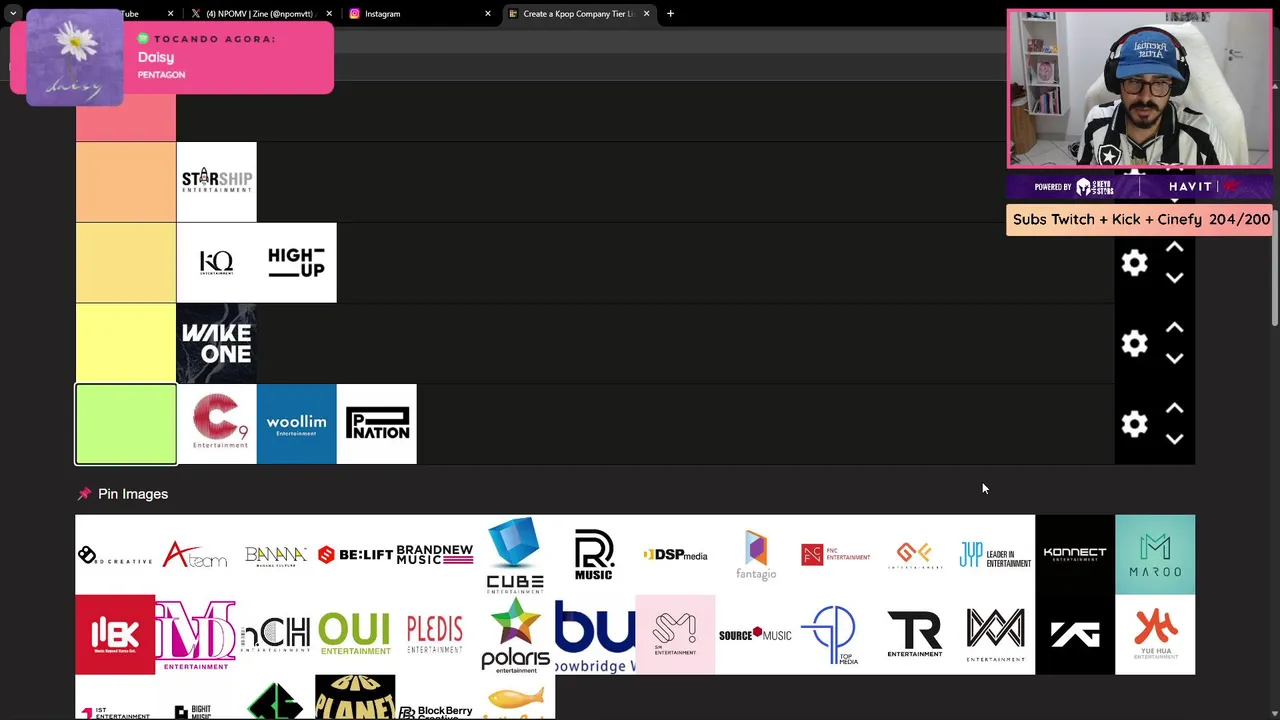Pick the TOP Media logo
The width and height of the screenshot is (1280, 720).
click(835, 635)
